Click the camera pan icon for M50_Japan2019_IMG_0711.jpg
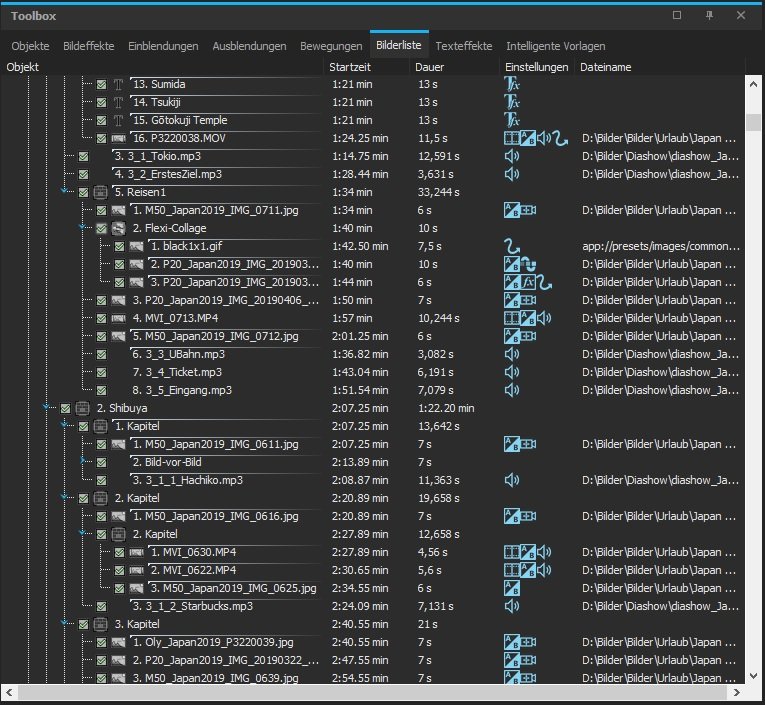This screenshot has width=765, height=705. [528, 210]
